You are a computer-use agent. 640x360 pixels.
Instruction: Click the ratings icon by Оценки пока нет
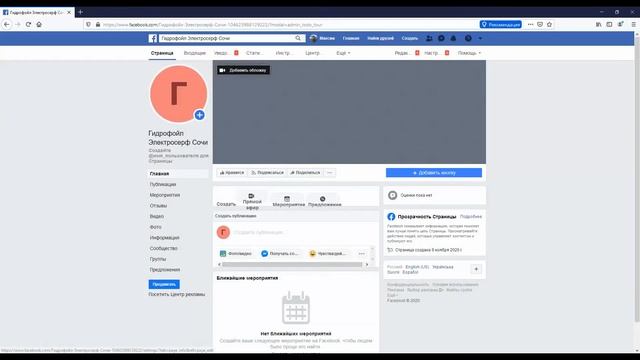392,195
